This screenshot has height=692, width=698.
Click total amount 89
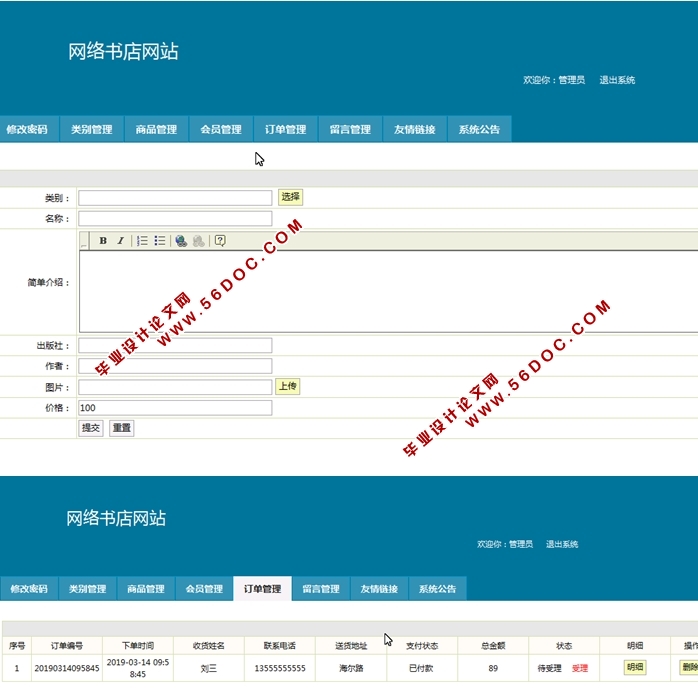[x=493, y=668]
